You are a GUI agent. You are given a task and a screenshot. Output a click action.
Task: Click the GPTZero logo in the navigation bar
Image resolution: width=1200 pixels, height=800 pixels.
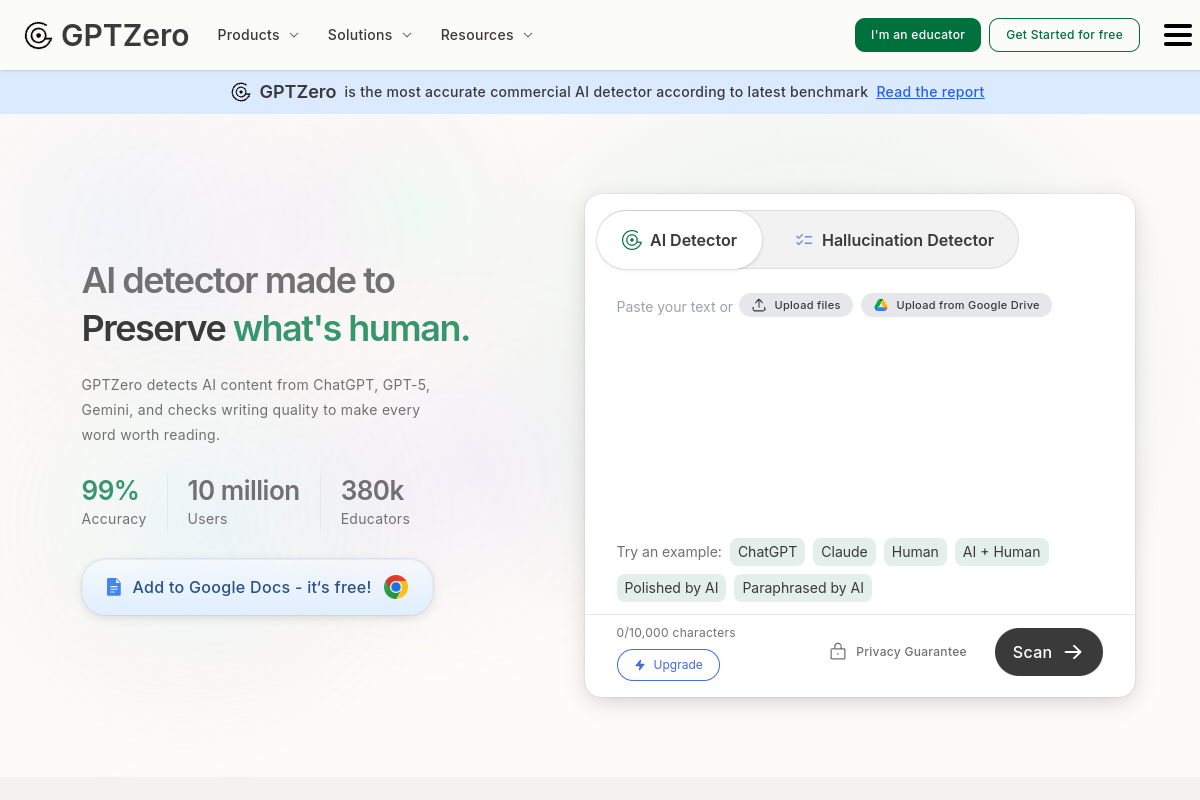(105, 35)
